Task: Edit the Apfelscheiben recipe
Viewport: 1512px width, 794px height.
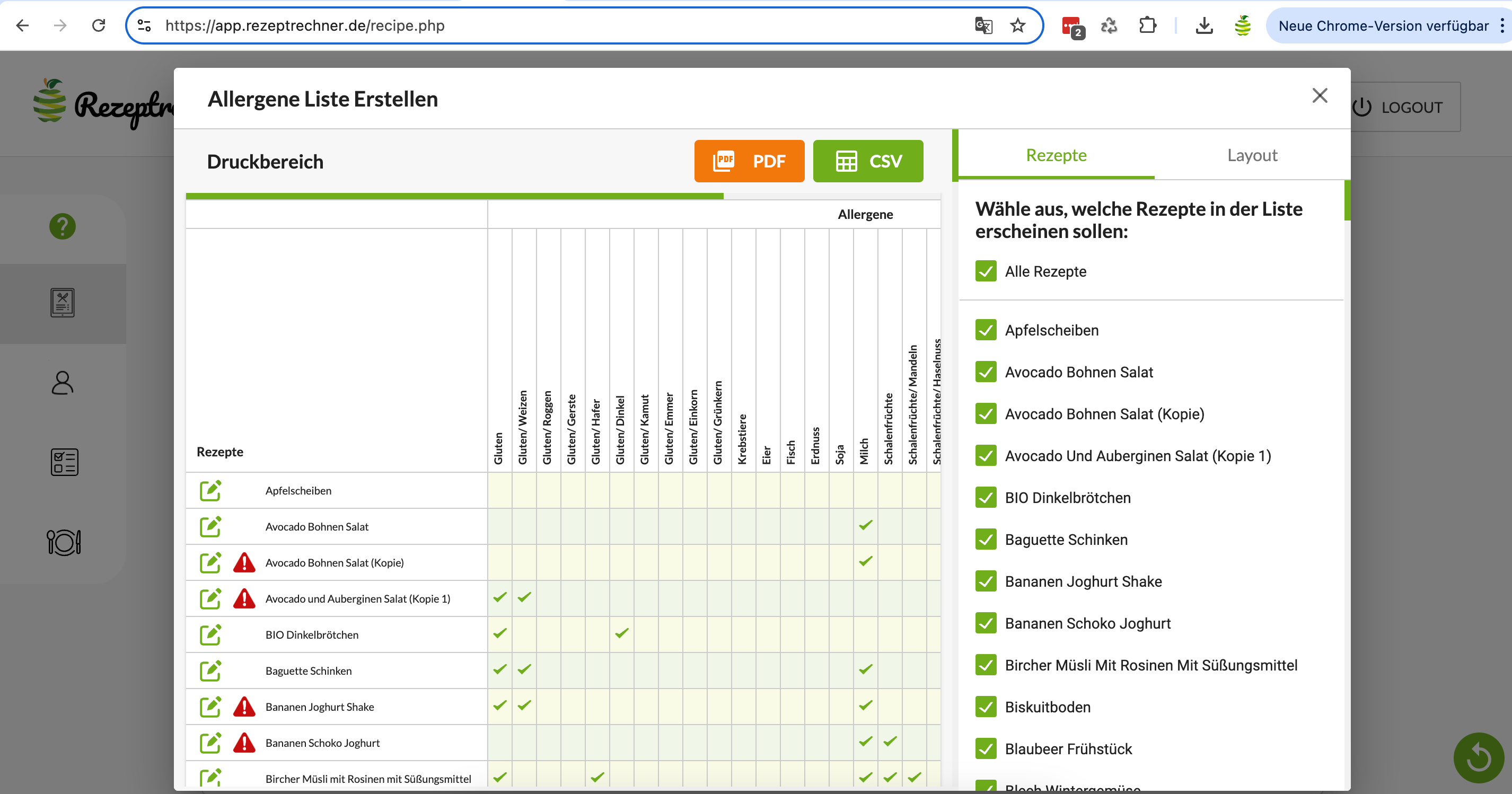Action: pos(210,491)
